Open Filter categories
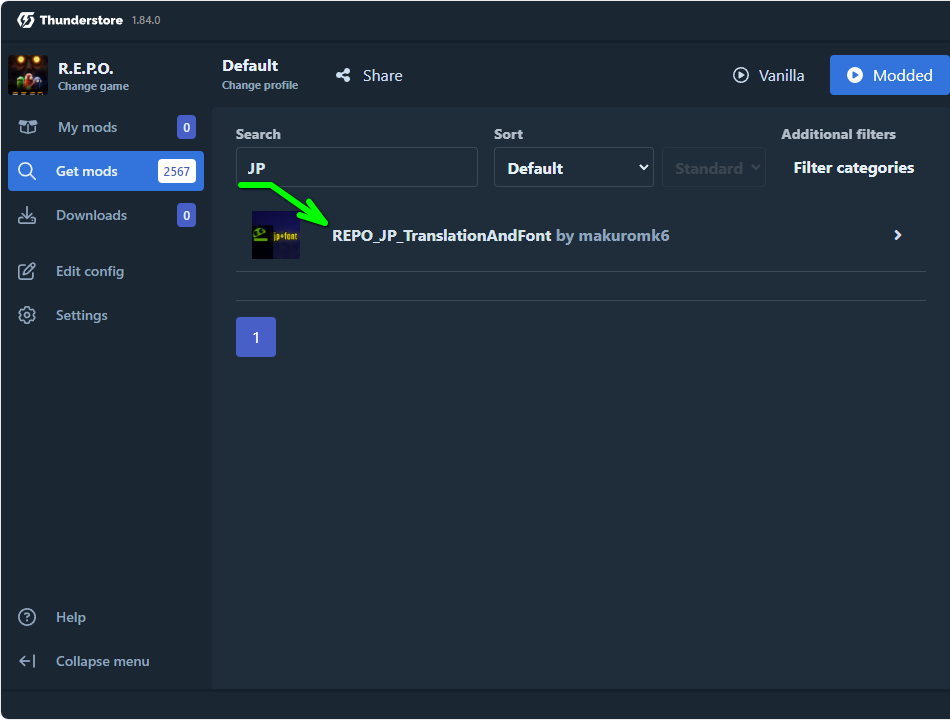Image resolution: width=950 pixels, height=720 pixels. point(854,167)
